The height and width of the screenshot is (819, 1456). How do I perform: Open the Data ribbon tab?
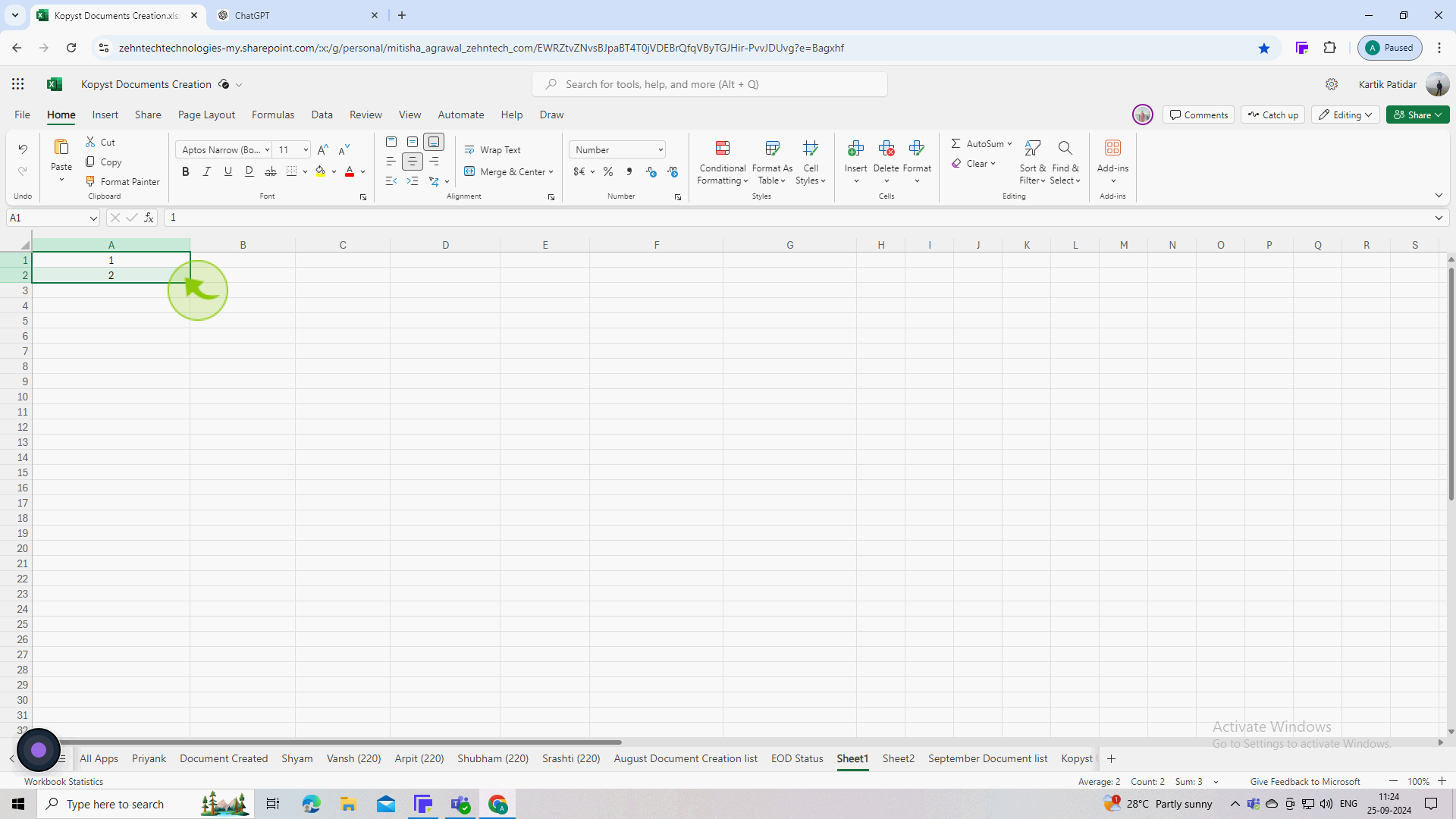click(322, 115)
